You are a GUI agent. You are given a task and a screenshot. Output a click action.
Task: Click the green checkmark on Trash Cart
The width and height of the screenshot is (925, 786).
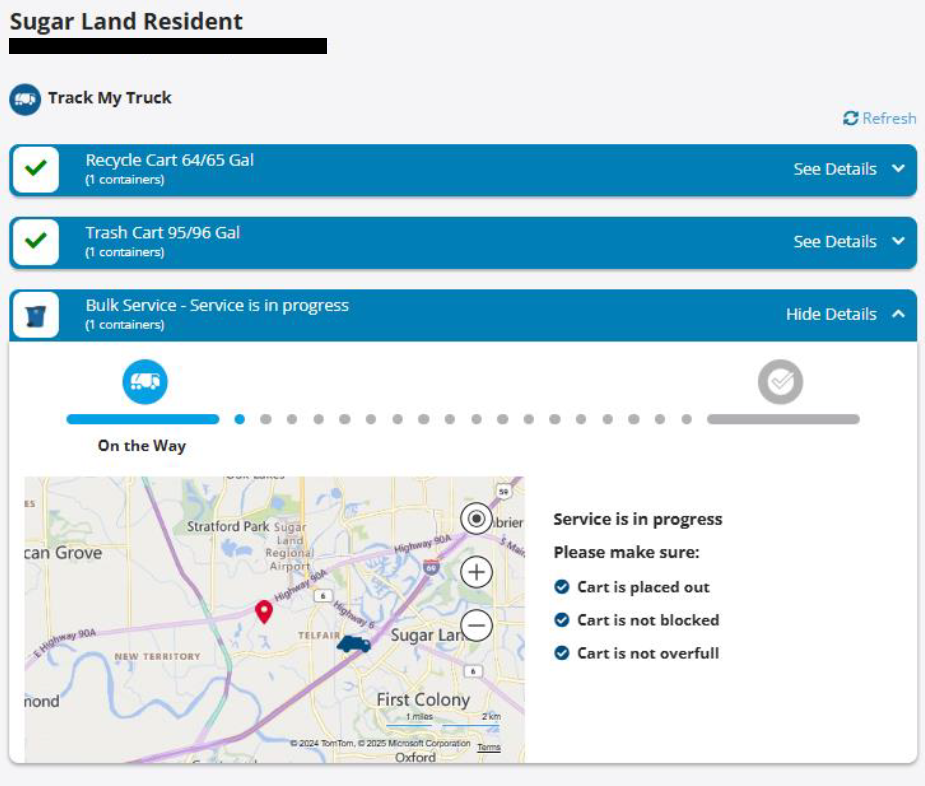pyautogui.click(x=38, y=241)
